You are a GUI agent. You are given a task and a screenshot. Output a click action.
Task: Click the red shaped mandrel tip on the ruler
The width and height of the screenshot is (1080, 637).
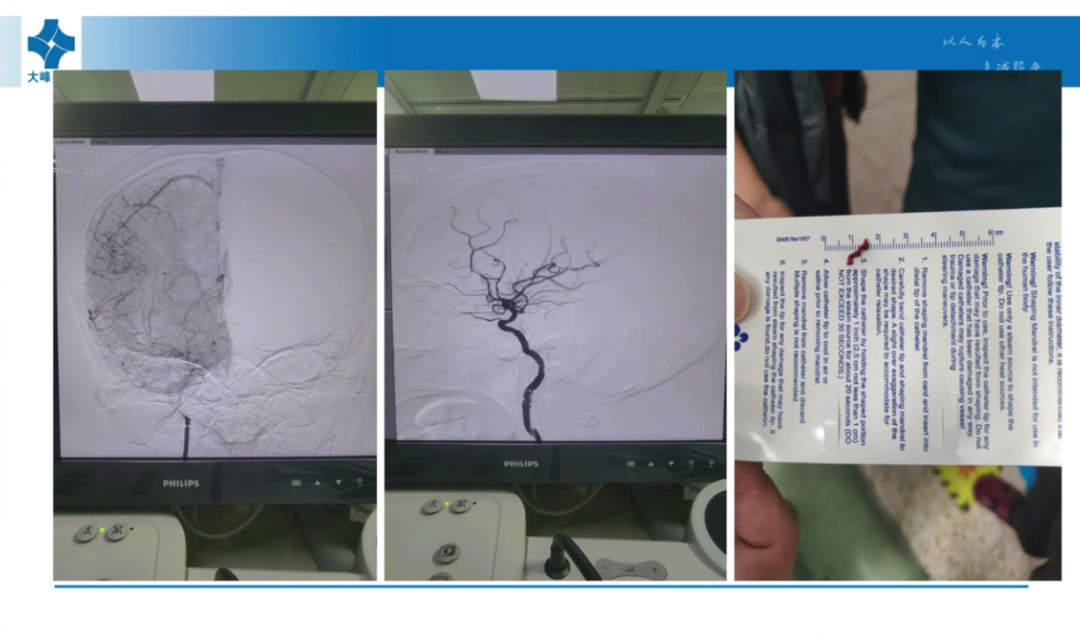pos(858,252)
